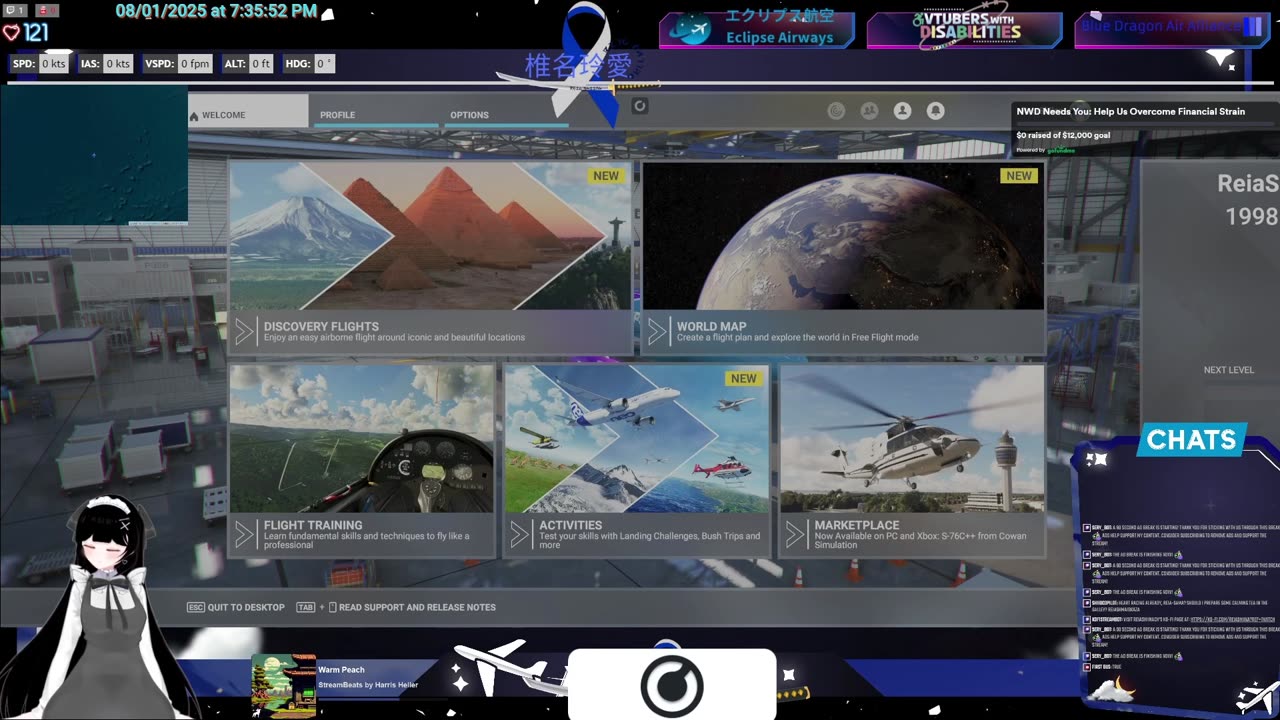Click the '$0 raised of $12,000 goal' text
This screenshot has width=1280, height=720.
pos(1063,135)
